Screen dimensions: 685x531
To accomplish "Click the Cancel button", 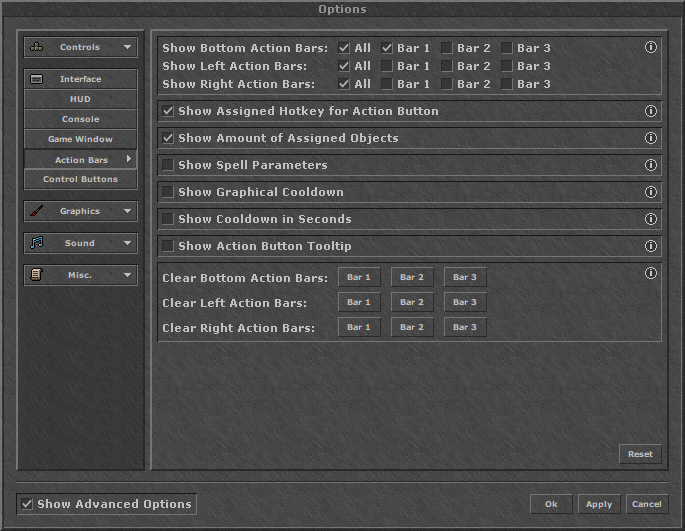I will (647, 504).
